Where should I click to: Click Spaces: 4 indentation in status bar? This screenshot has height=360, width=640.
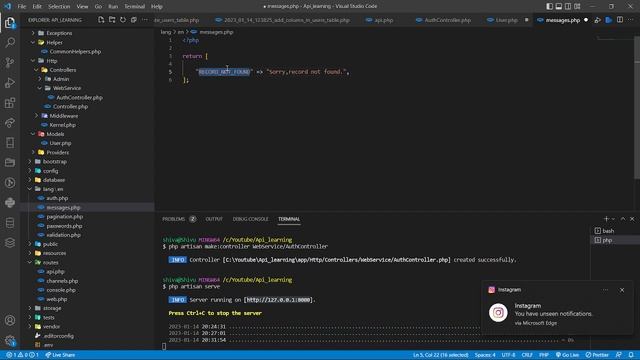coord(485,355)
